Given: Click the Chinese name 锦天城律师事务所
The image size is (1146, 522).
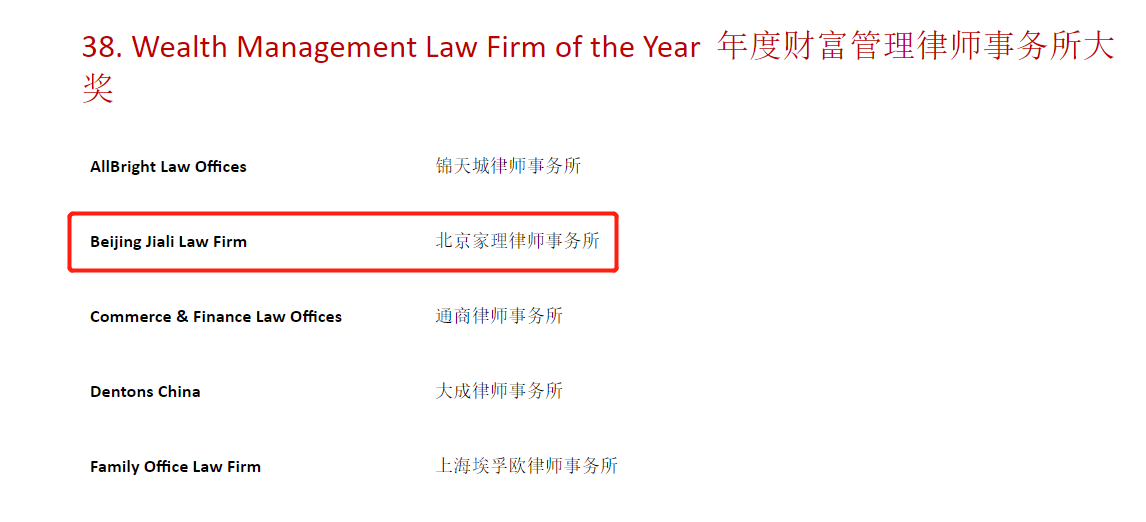Looking at the screenshot, I should pyautogui.click(x=508, y=166).
